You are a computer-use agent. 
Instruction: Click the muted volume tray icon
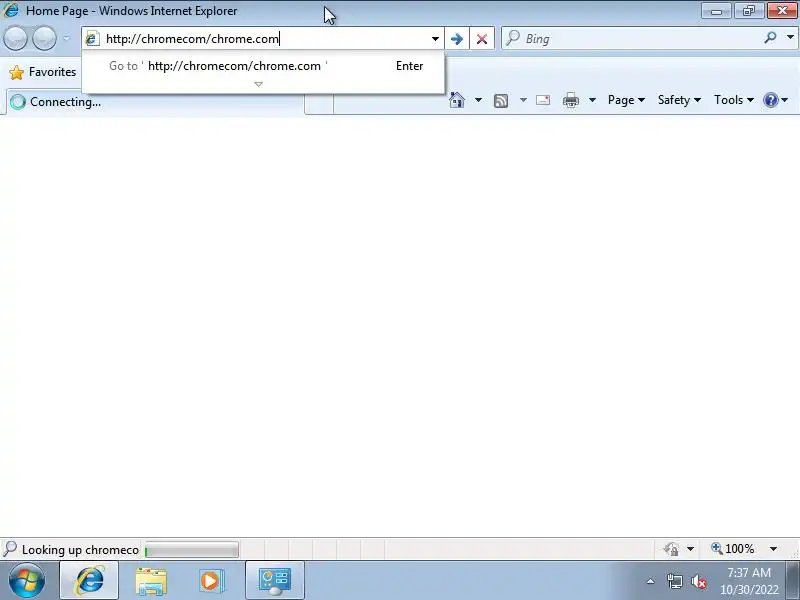coord(698,581)
